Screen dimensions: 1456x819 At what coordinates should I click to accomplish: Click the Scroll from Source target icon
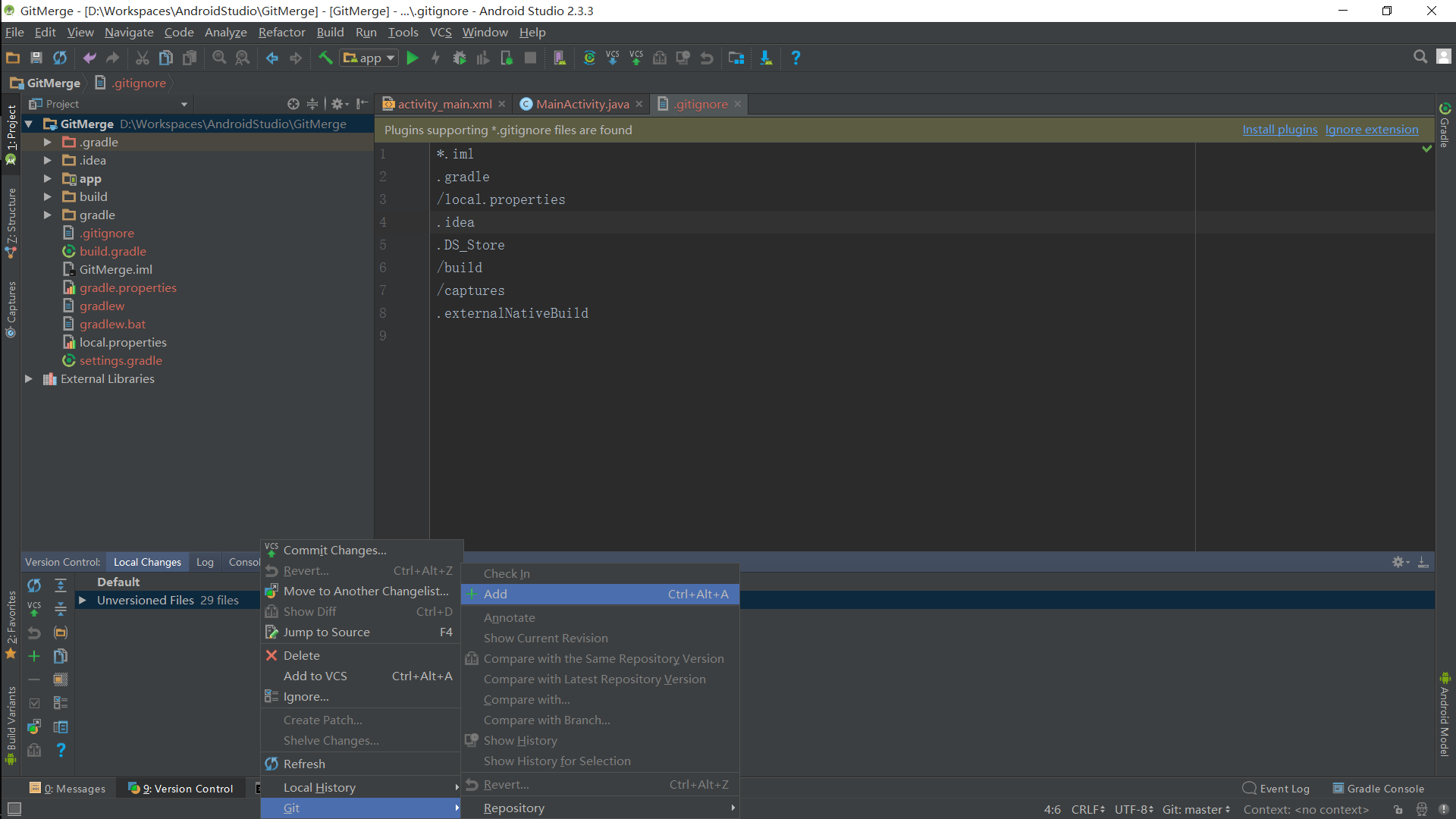[x=293, y=104]
